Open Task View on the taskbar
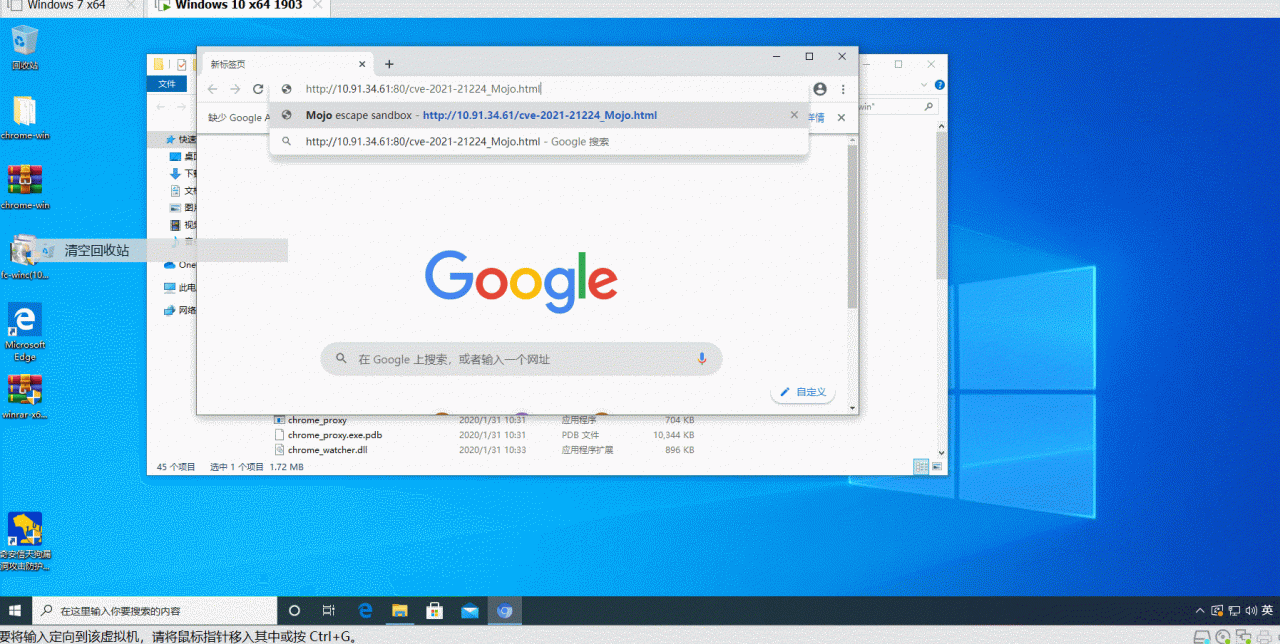The height and width of the screenshot is (644, 1280). click(x=329, y=610)
